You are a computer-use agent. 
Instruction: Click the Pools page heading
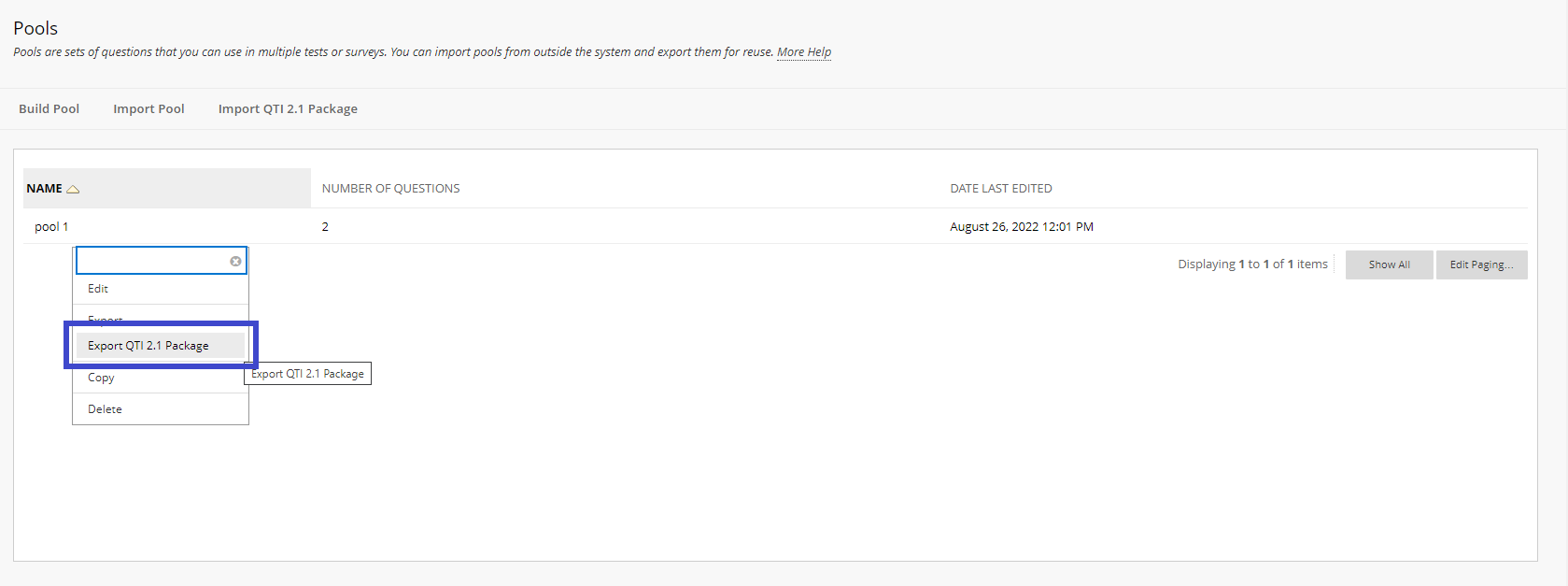pyautogui.click(x=35, y=28)
